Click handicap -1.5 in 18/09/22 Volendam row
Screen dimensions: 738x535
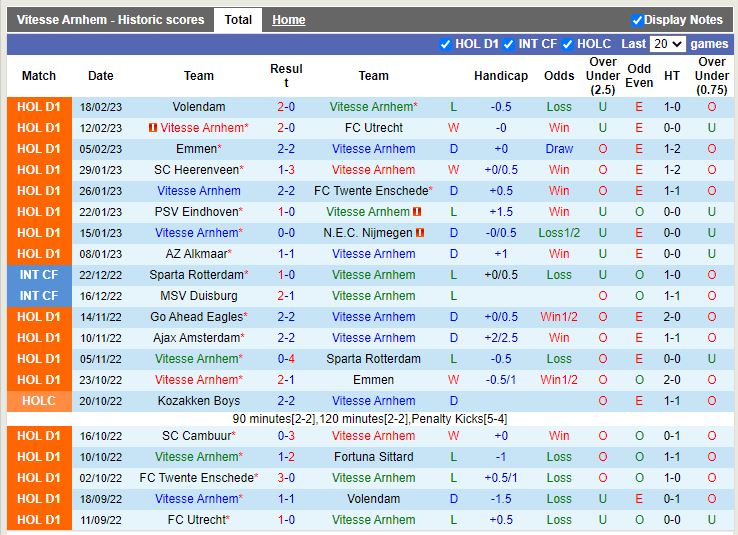[501, 499]
